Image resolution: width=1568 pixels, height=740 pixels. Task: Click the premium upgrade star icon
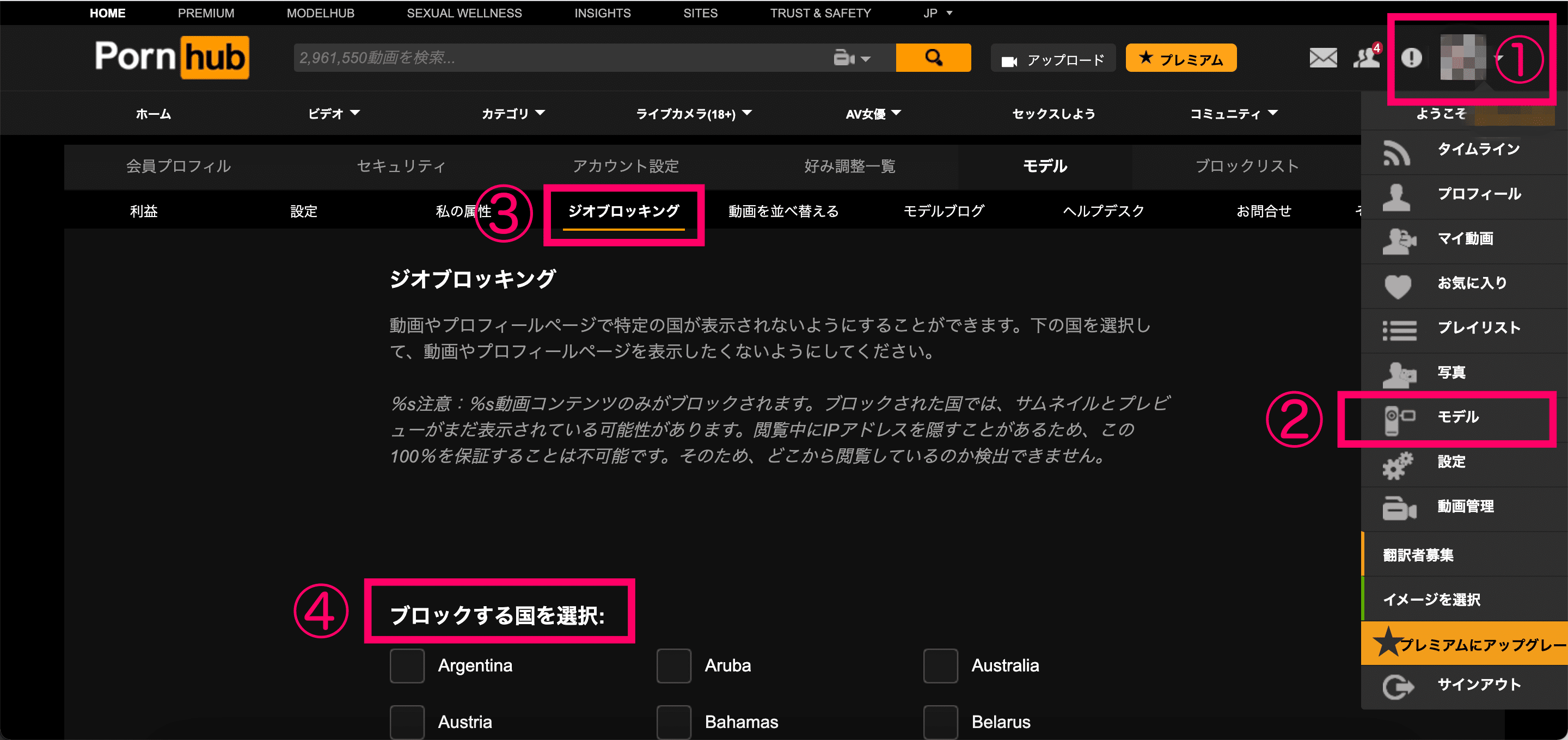pos(1387,642)
